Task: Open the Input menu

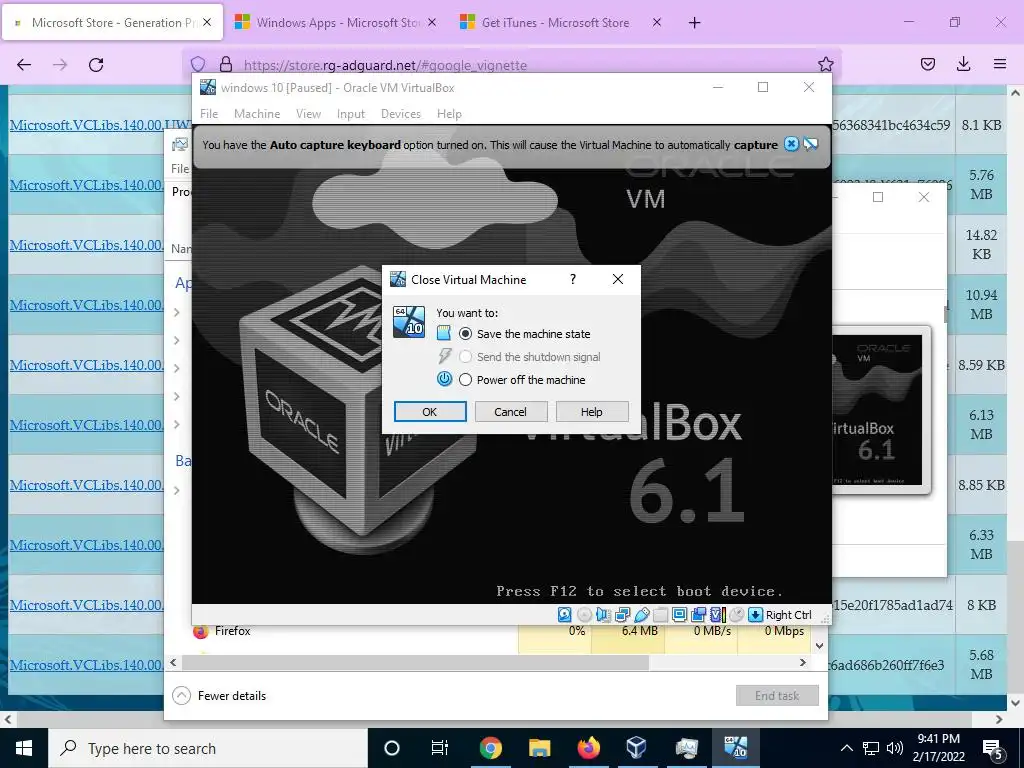Action: (351, 114)
